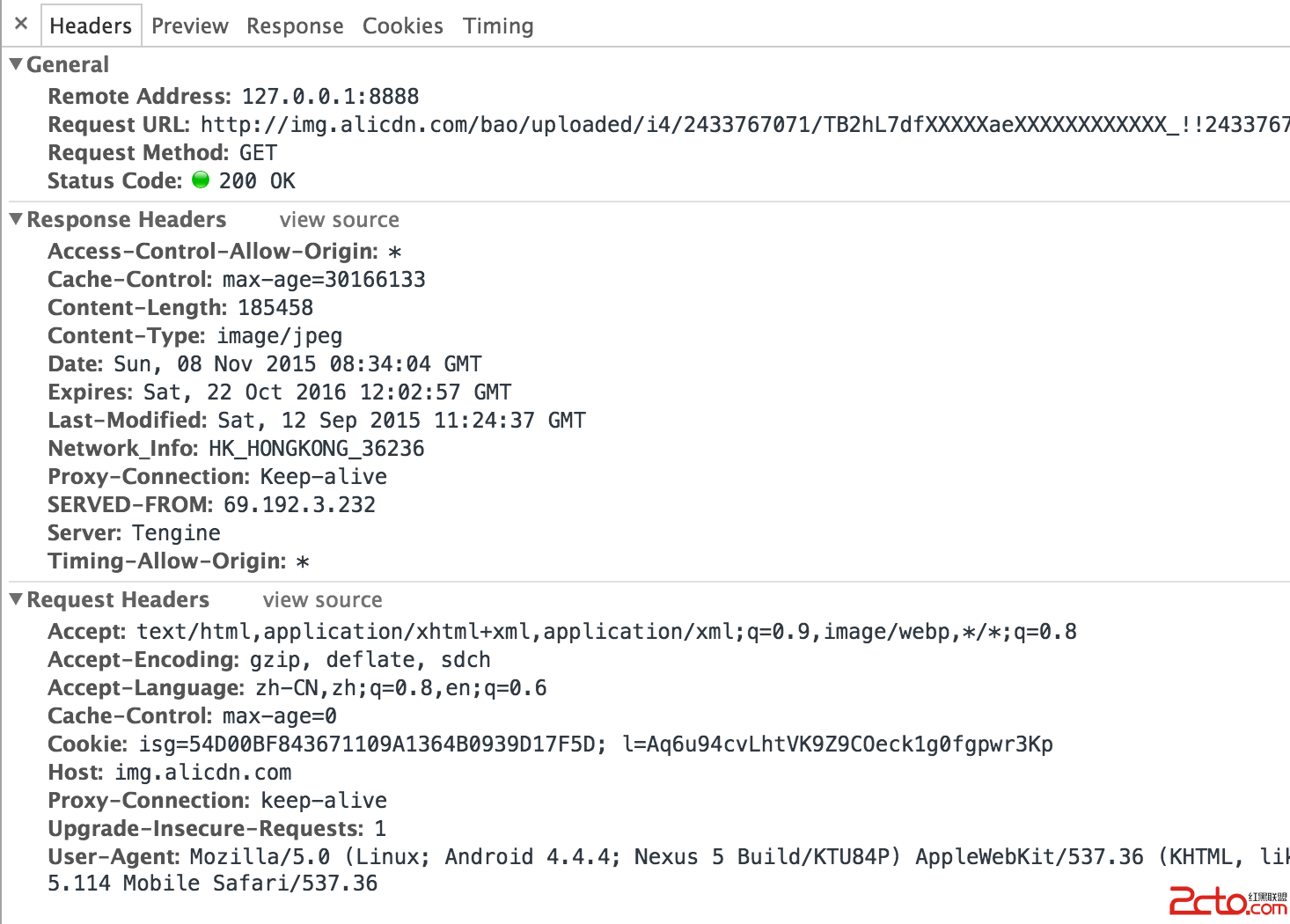Click the Host img.alicdn.com value

click(x=203, y=773)
